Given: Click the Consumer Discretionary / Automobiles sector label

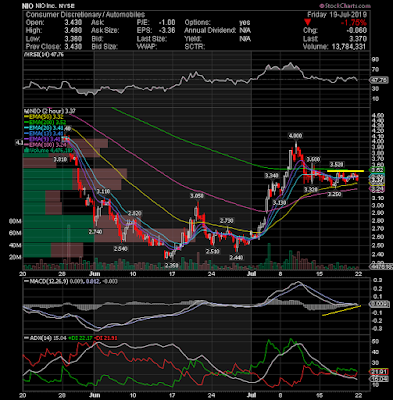Looking at the screenshot, I should tap(85, 15).
